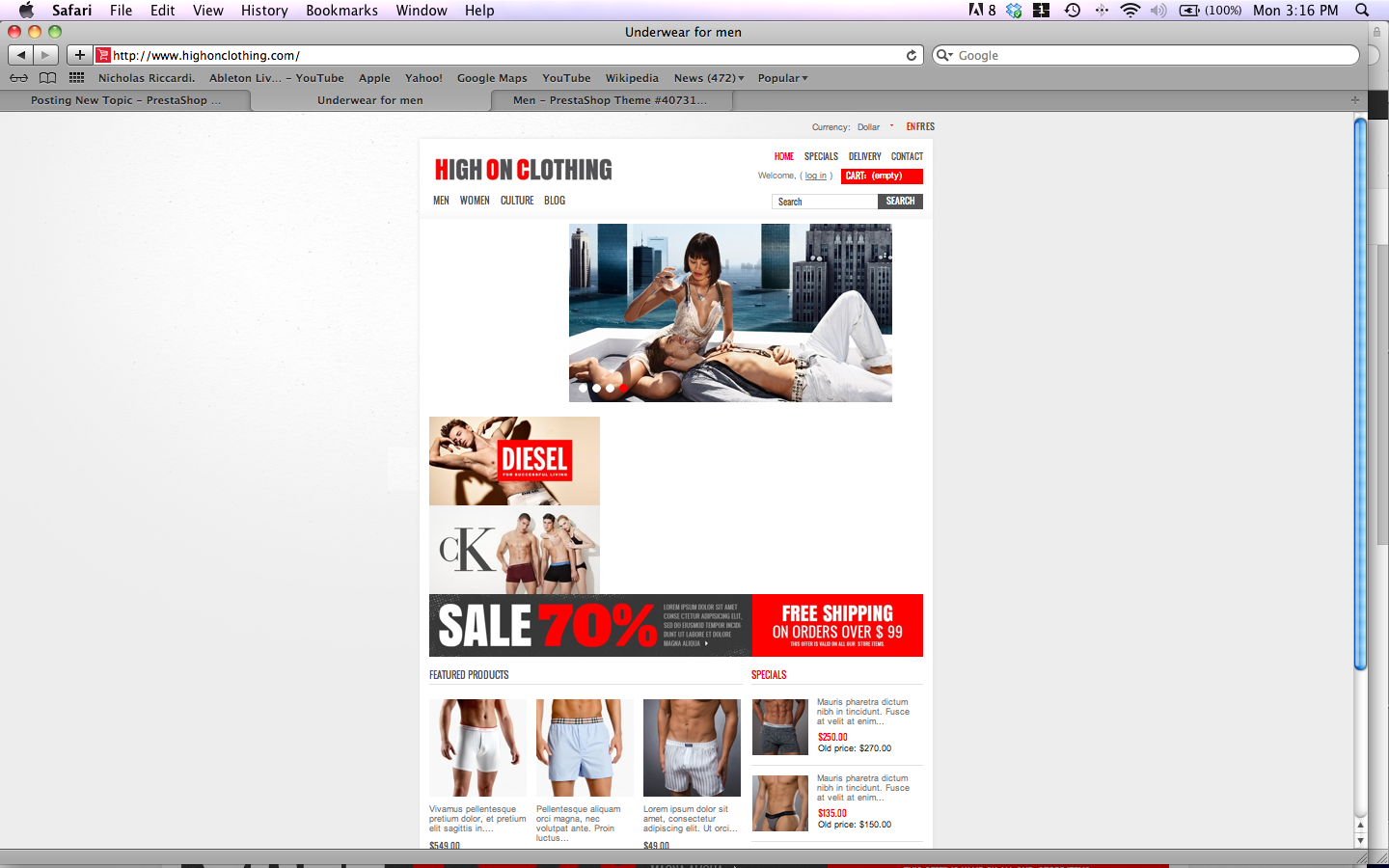Open the Wikipedia bookmark
Viewport: 1389px width, 868px height.
point(632,78)
